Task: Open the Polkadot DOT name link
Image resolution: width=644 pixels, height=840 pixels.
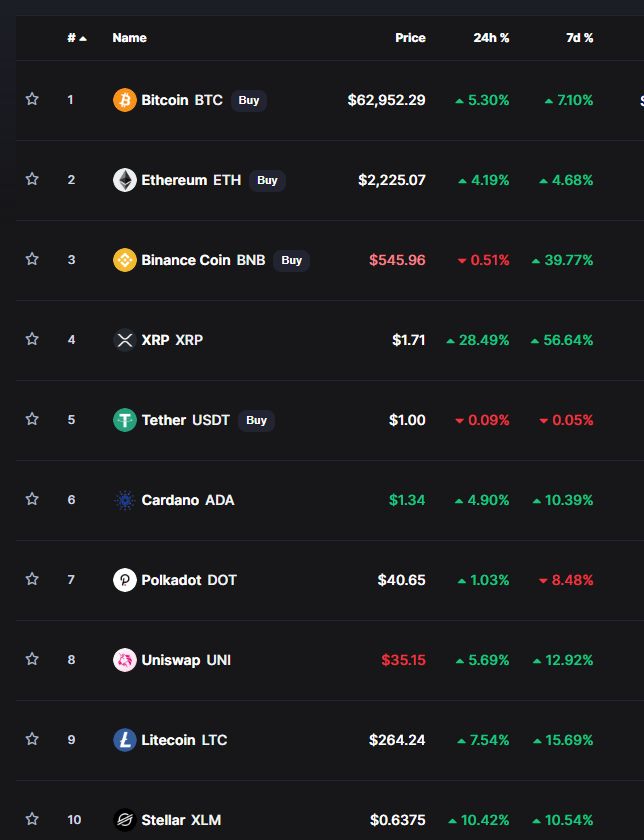Action: click(x=189, y=580)
